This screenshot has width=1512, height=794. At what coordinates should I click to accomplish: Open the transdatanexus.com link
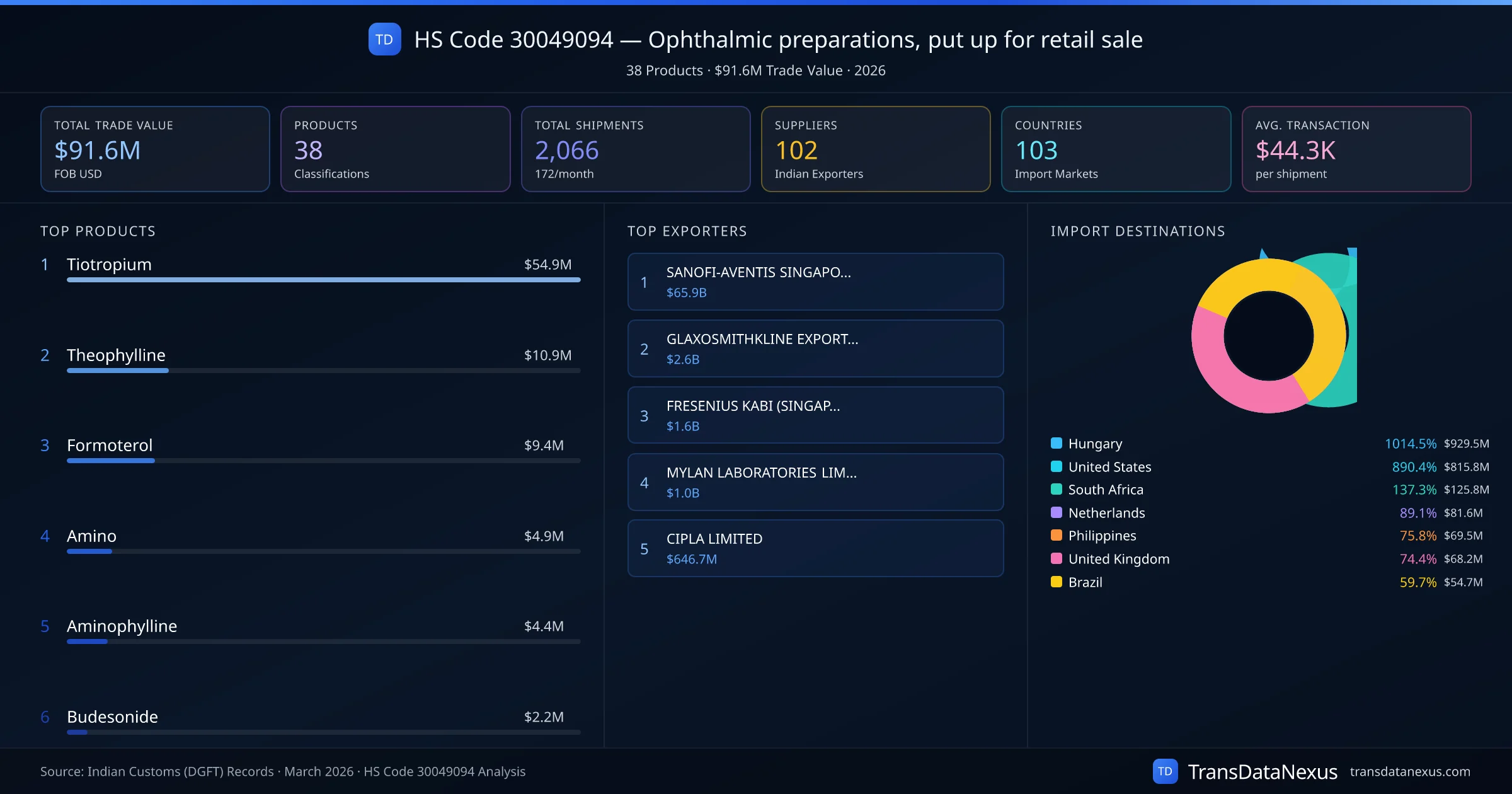click(1409, 771)
